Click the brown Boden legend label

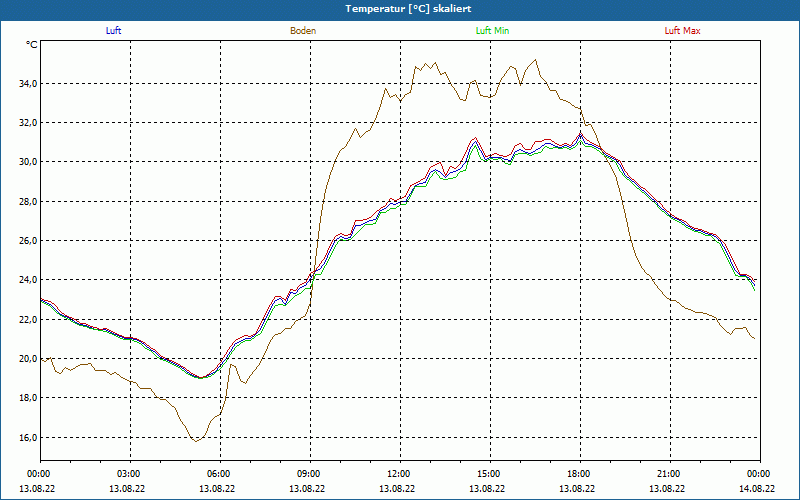coord(303,31)
